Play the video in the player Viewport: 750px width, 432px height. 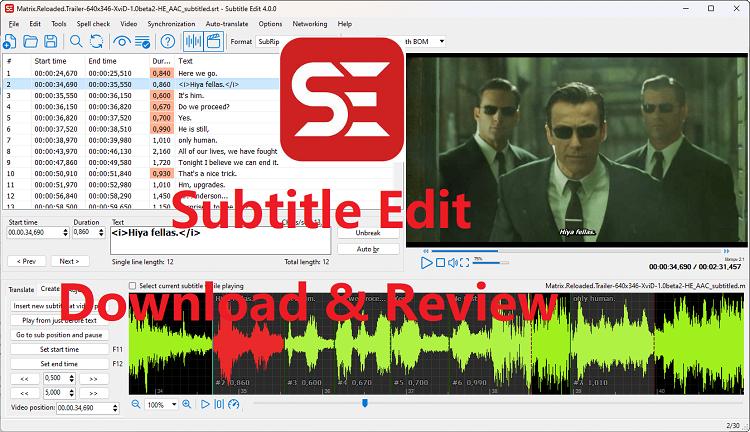[x=427, y=262]
